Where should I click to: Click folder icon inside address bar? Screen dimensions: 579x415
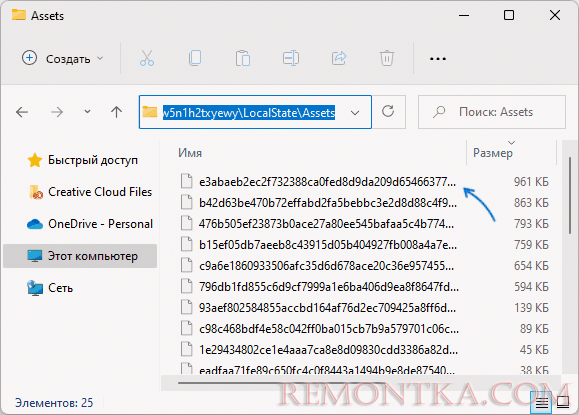coord(150,112)
